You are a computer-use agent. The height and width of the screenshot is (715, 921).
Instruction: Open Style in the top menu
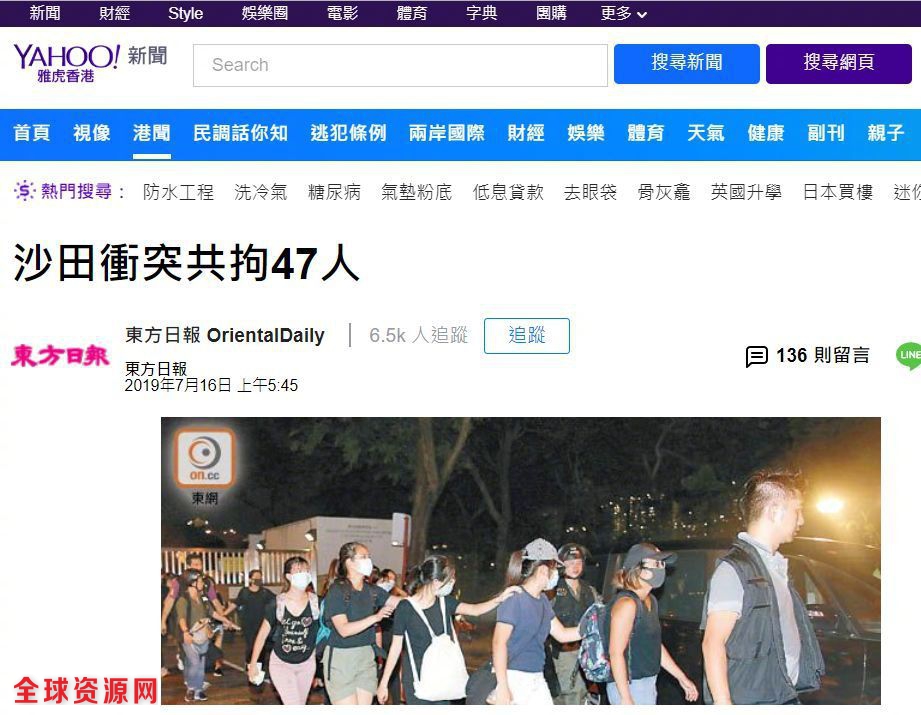tap(185, 13)
